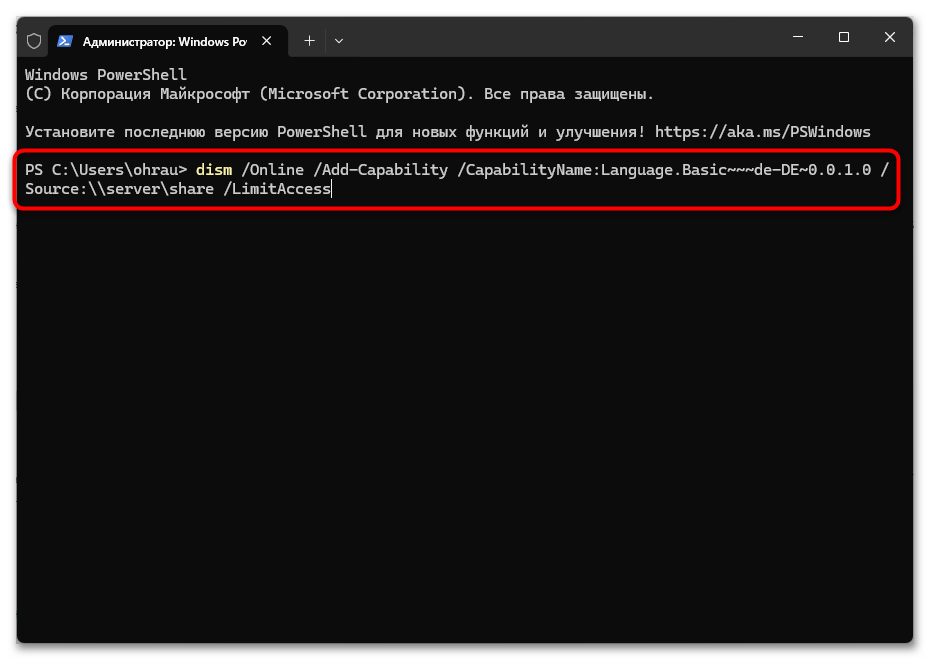Click the Установите последнюю версию PowerShell text
Screen dimensions: 930x660
(x=196, y=132)
